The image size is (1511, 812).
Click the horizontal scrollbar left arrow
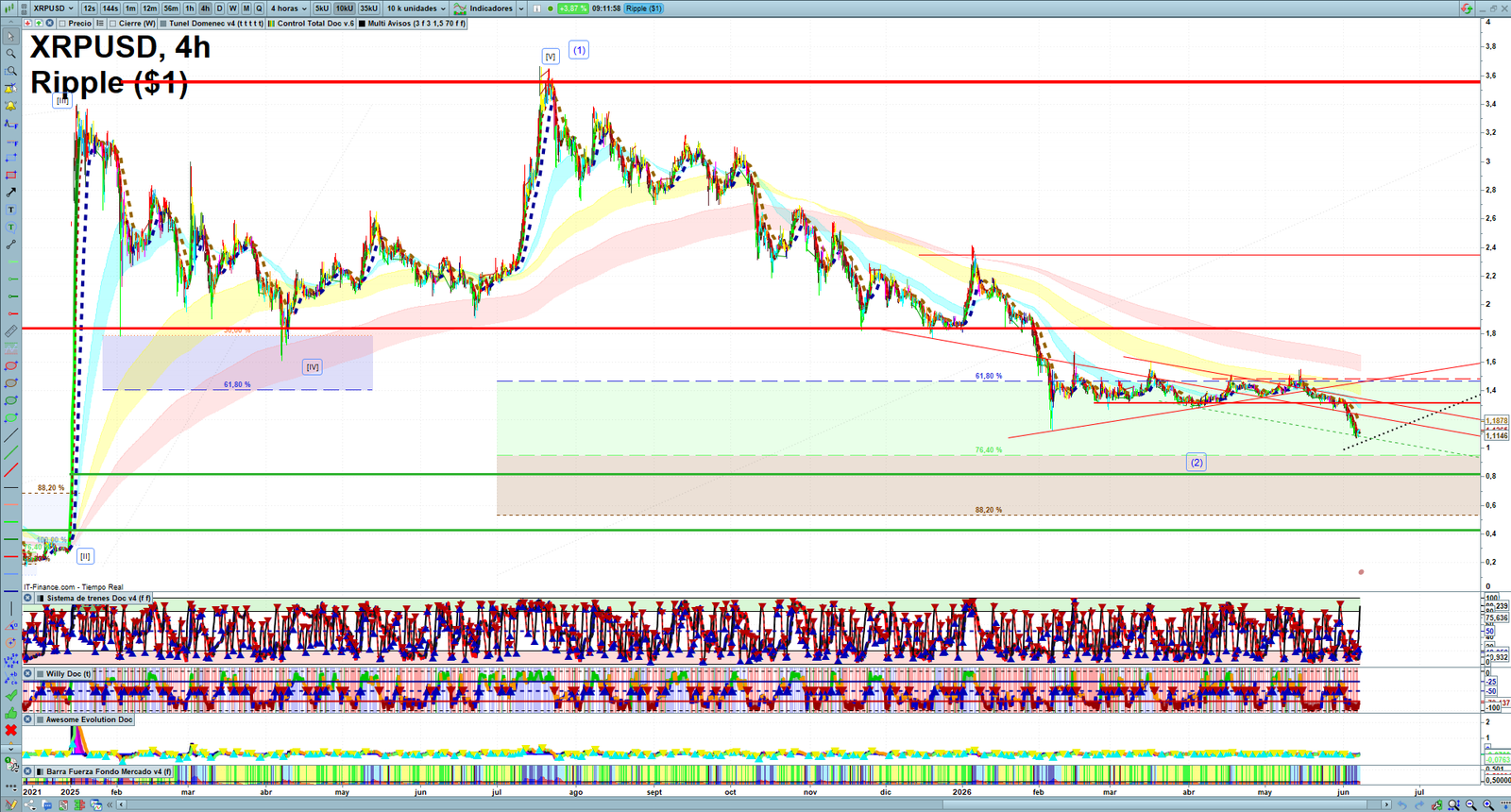(121, 804)
